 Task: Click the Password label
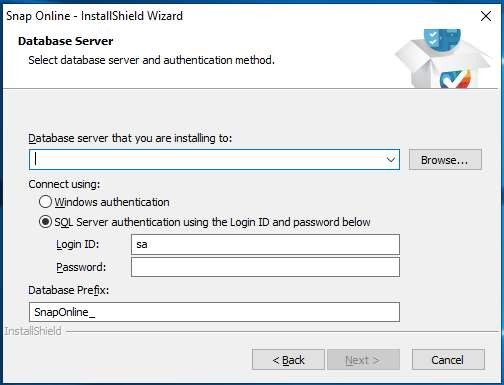(81, 267)
